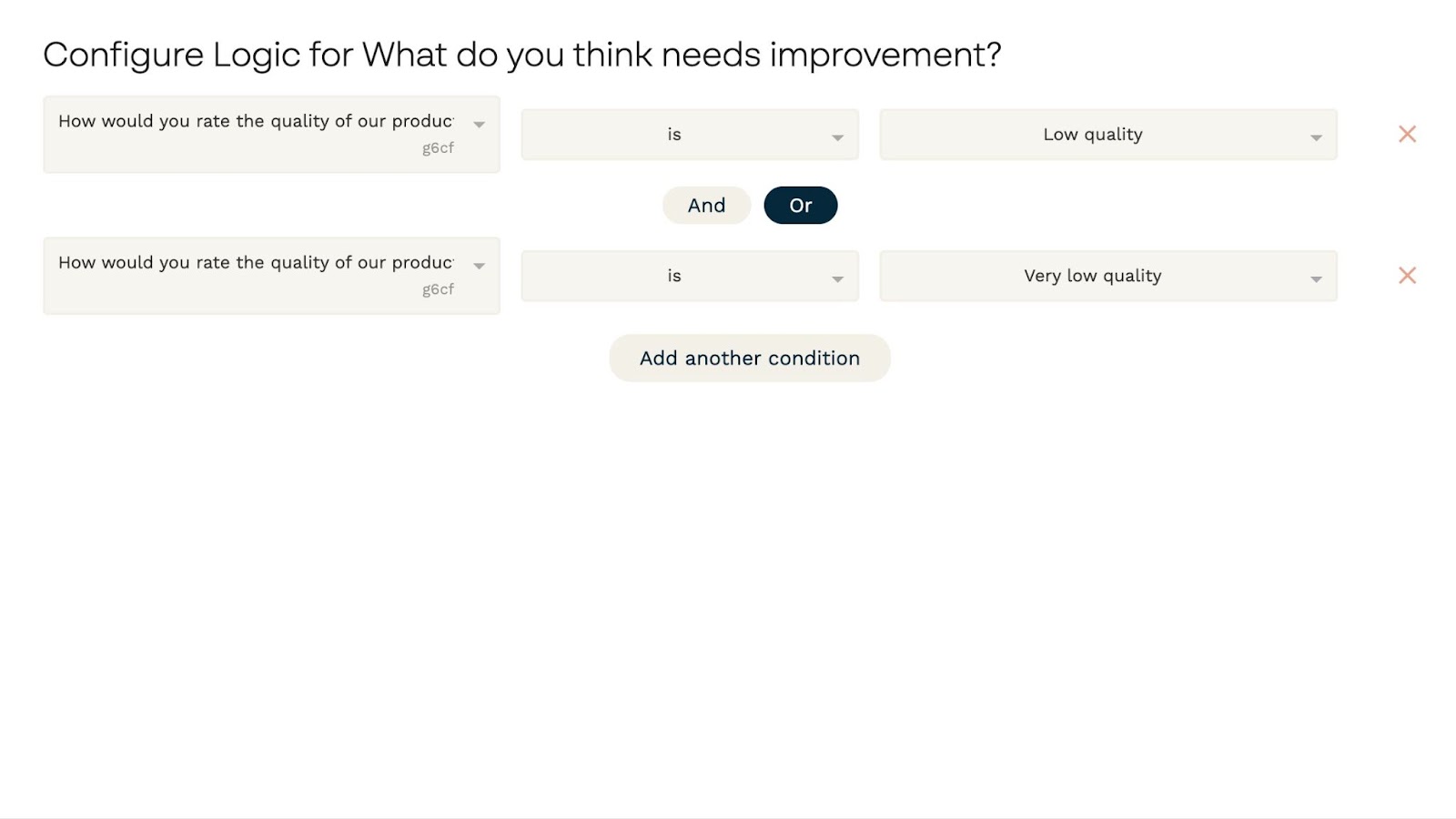Open first condition's question dropdown

coord(256,122)
